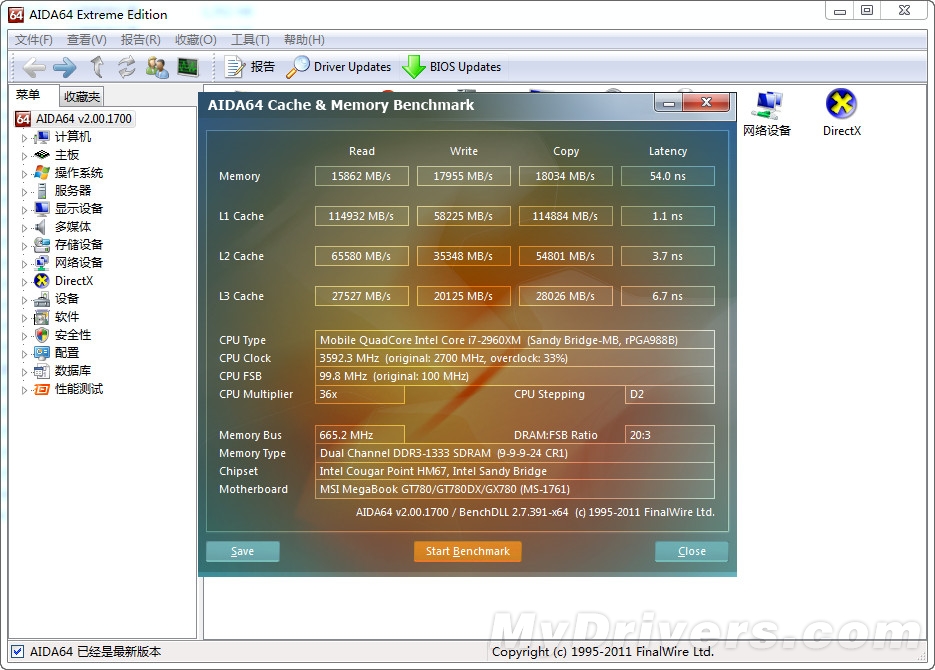Viewport: 935px width, 670px height.
Task: Open the 帮助(H) menu
Action: [x=304, y=39]
